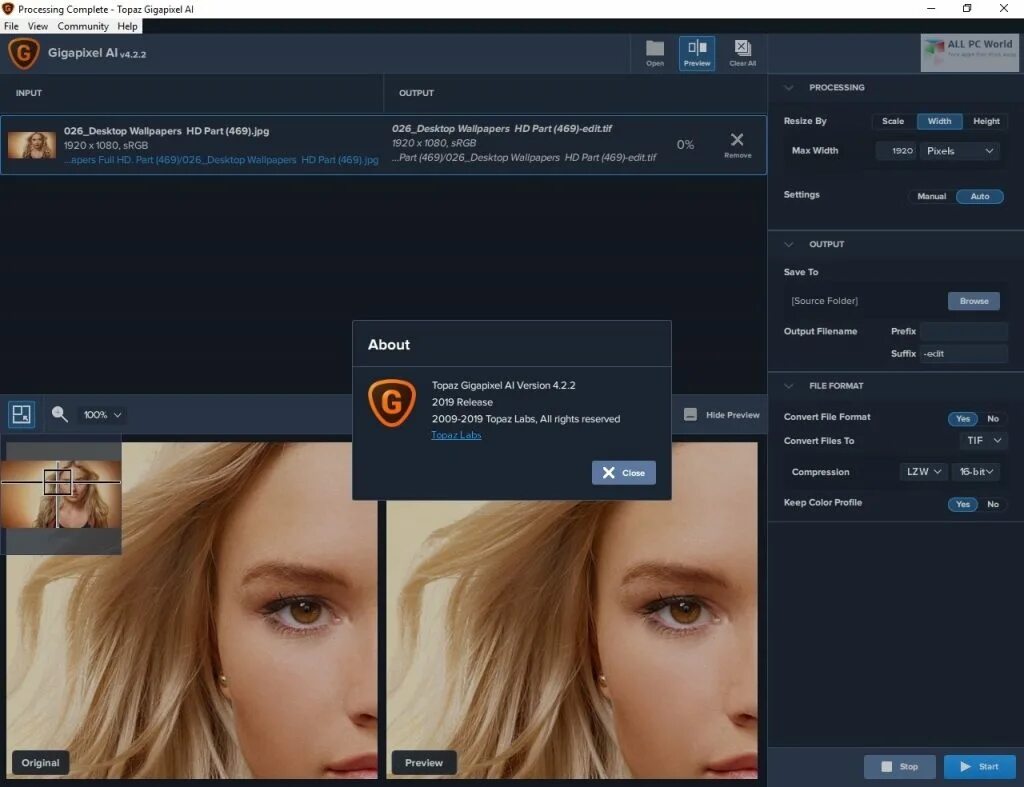Viewport: 1024px width, 787px height.
Task: Edit the Max Width value field
Action: (x=896, y=151)
